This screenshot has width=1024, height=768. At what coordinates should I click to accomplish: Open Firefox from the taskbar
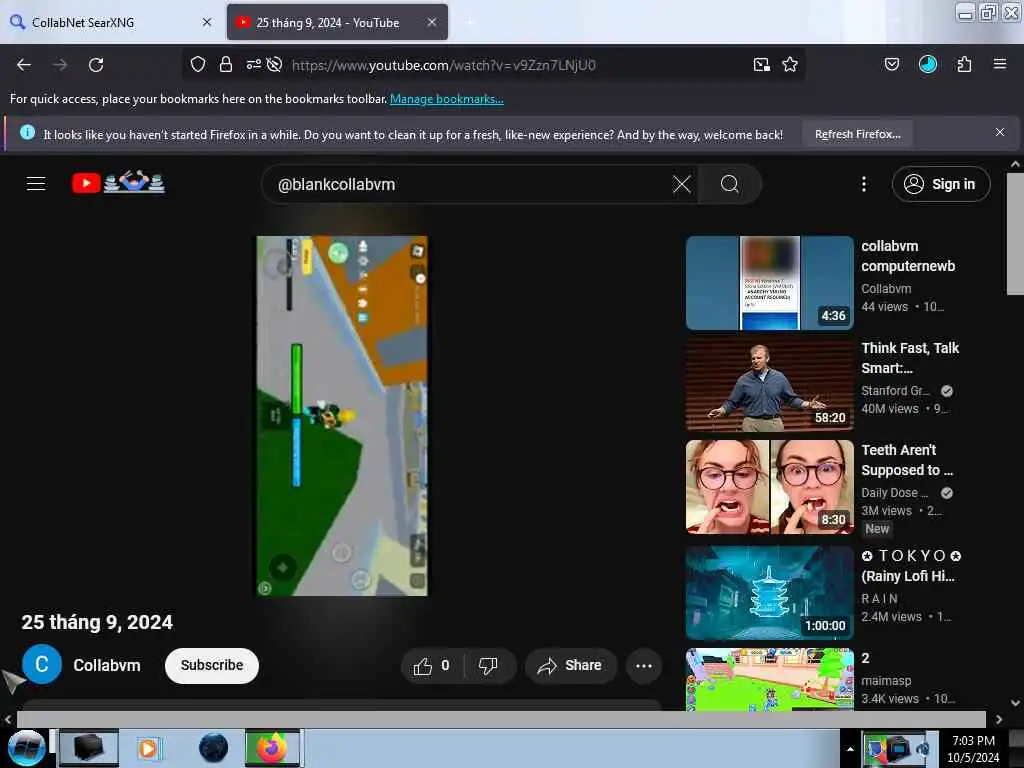273,748
